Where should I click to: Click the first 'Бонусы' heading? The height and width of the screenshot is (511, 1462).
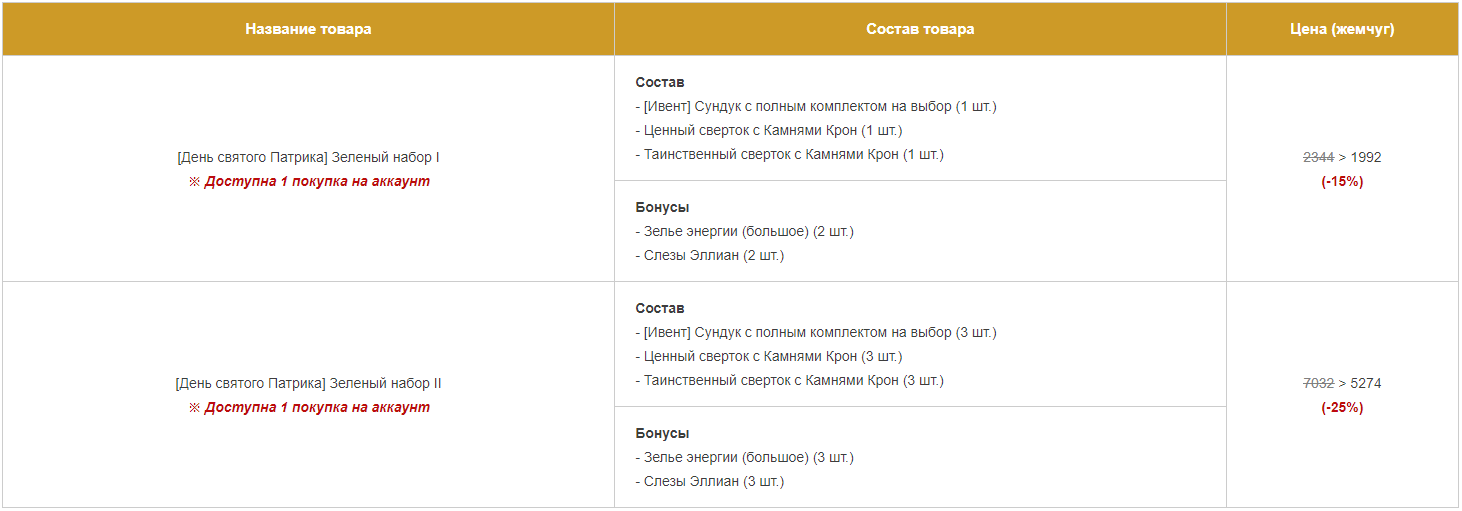pyautogui.click(x=662, y=207)
